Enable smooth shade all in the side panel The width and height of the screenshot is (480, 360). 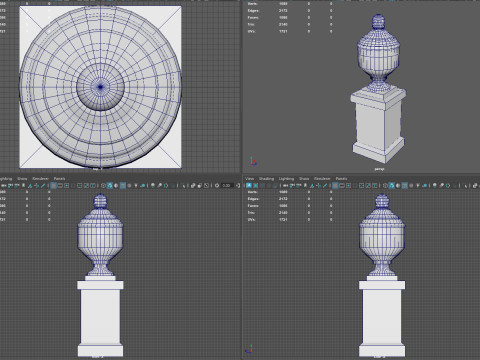[x=391, y=185]
